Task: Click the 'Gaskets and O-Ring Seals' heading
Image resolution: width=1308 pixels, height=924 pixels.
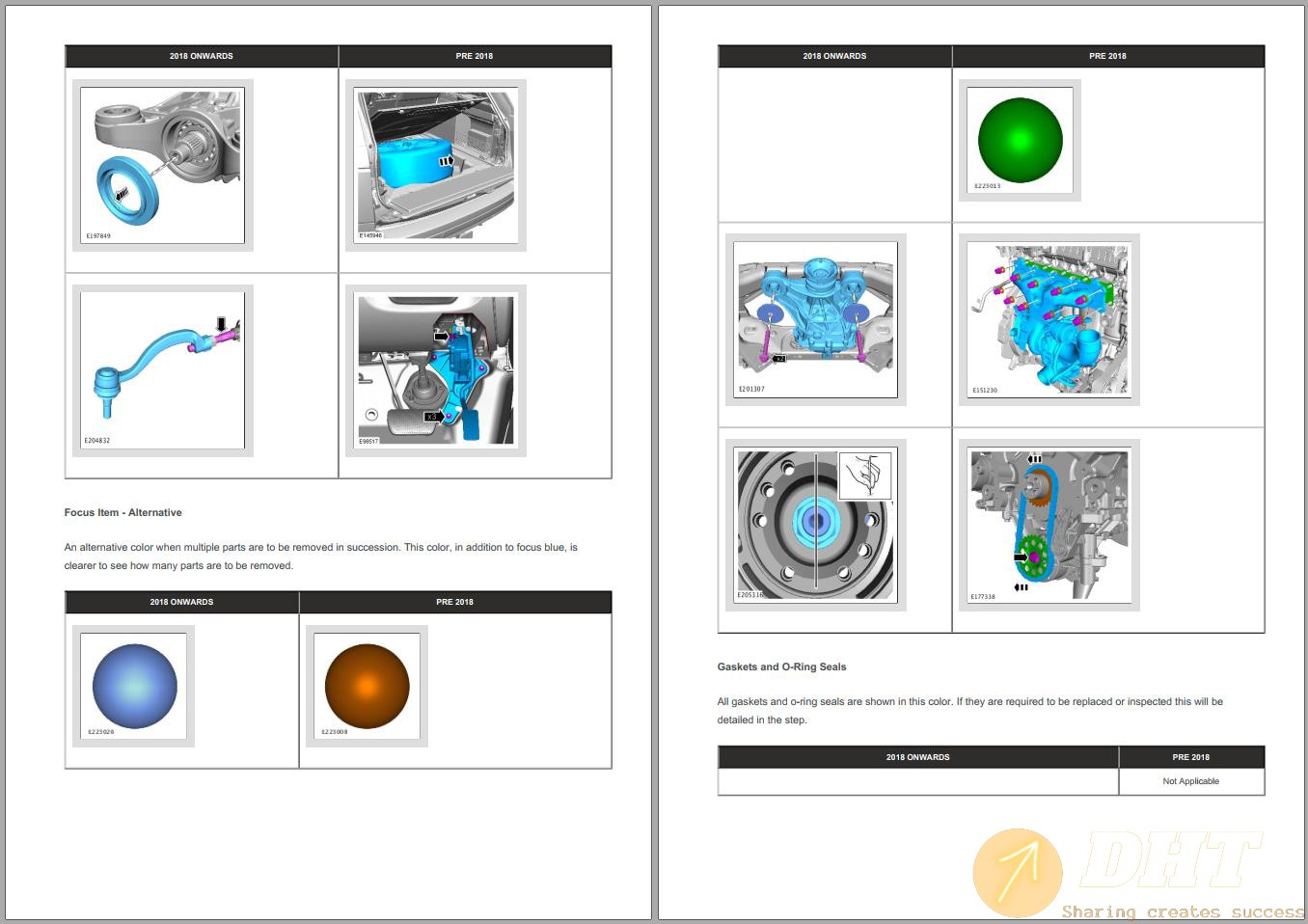Action: (781, 666)
